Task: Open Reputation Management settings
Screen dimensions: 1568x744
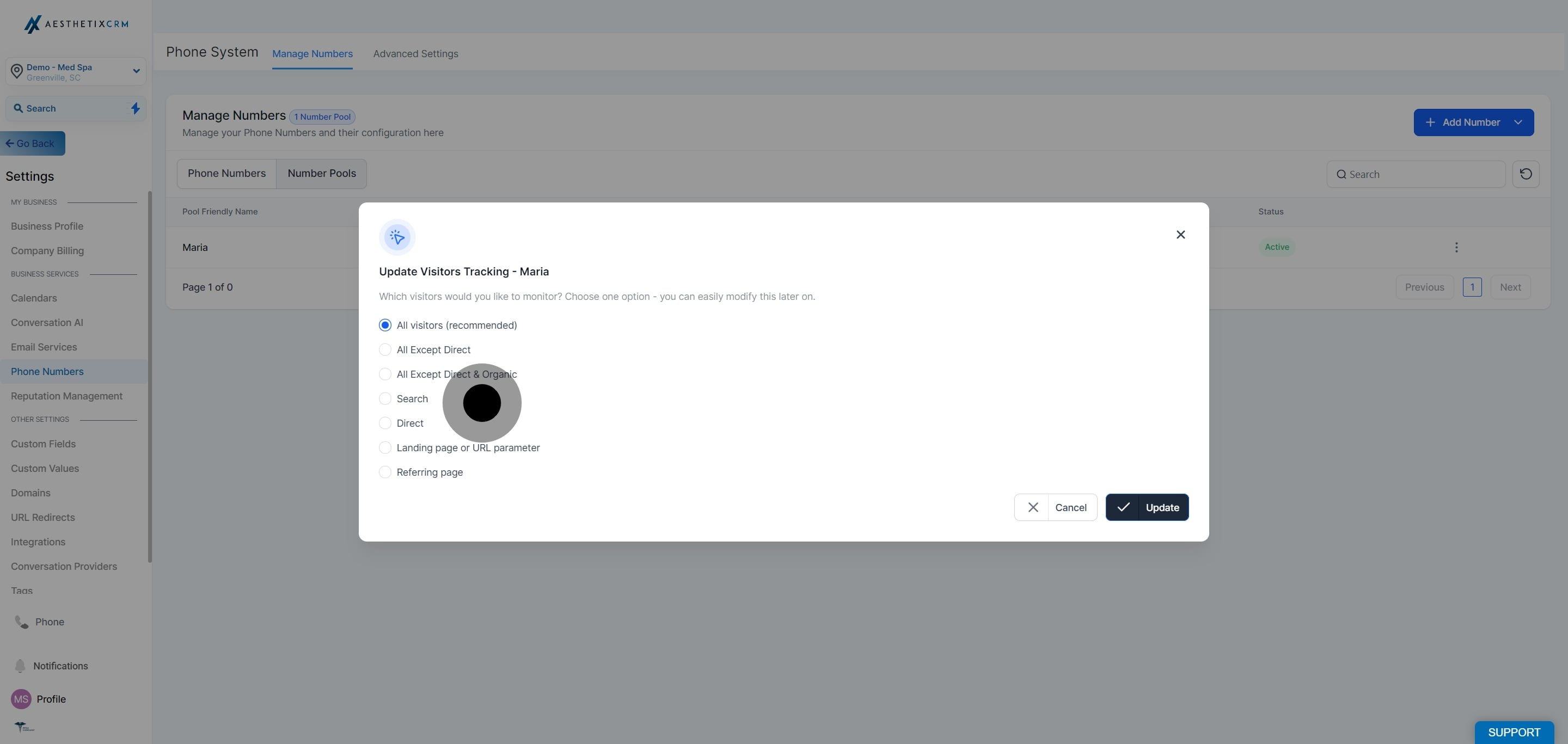Action: (x=66, y=396)
